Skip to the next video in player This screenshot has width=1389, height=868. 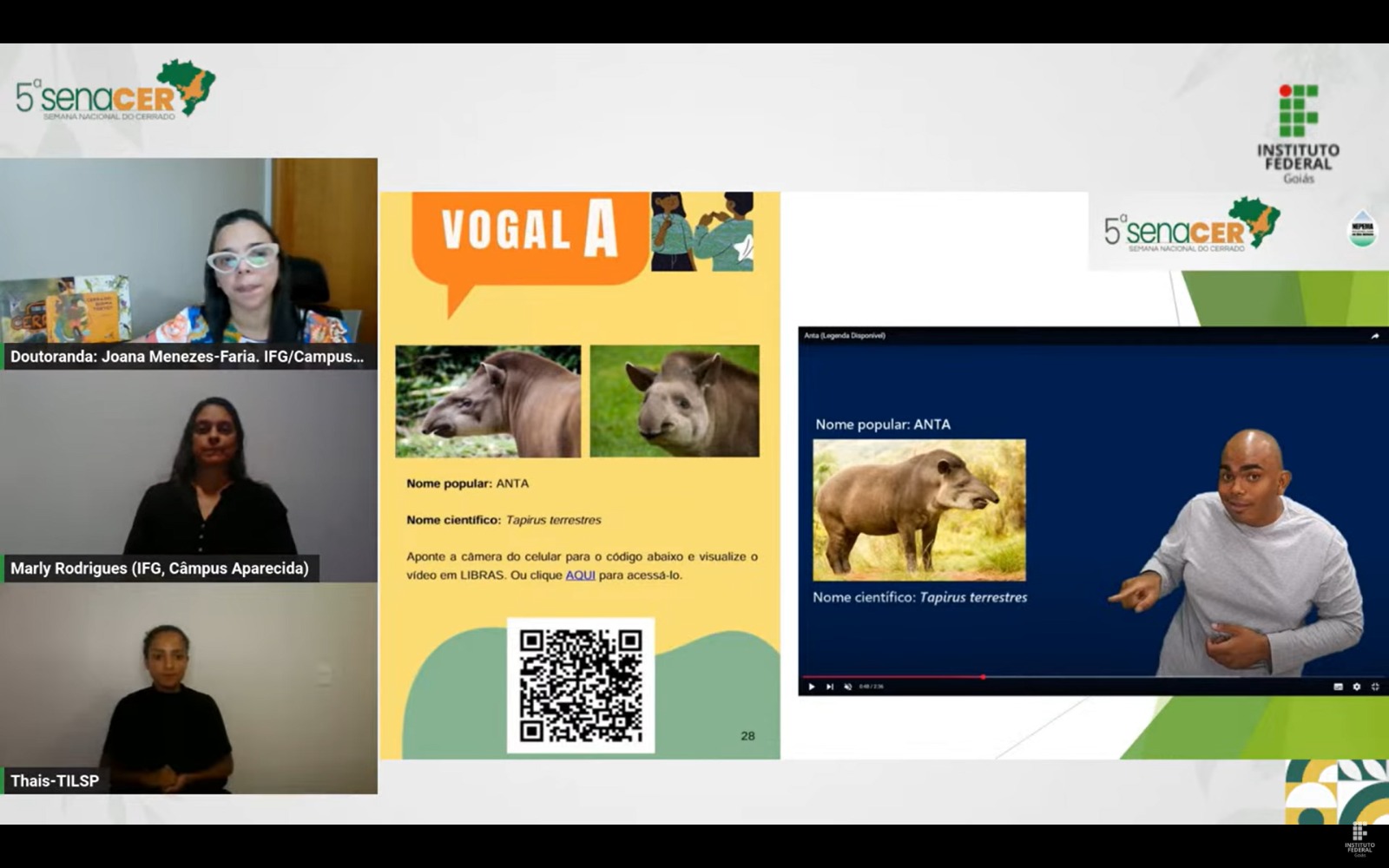pos(830,687)
